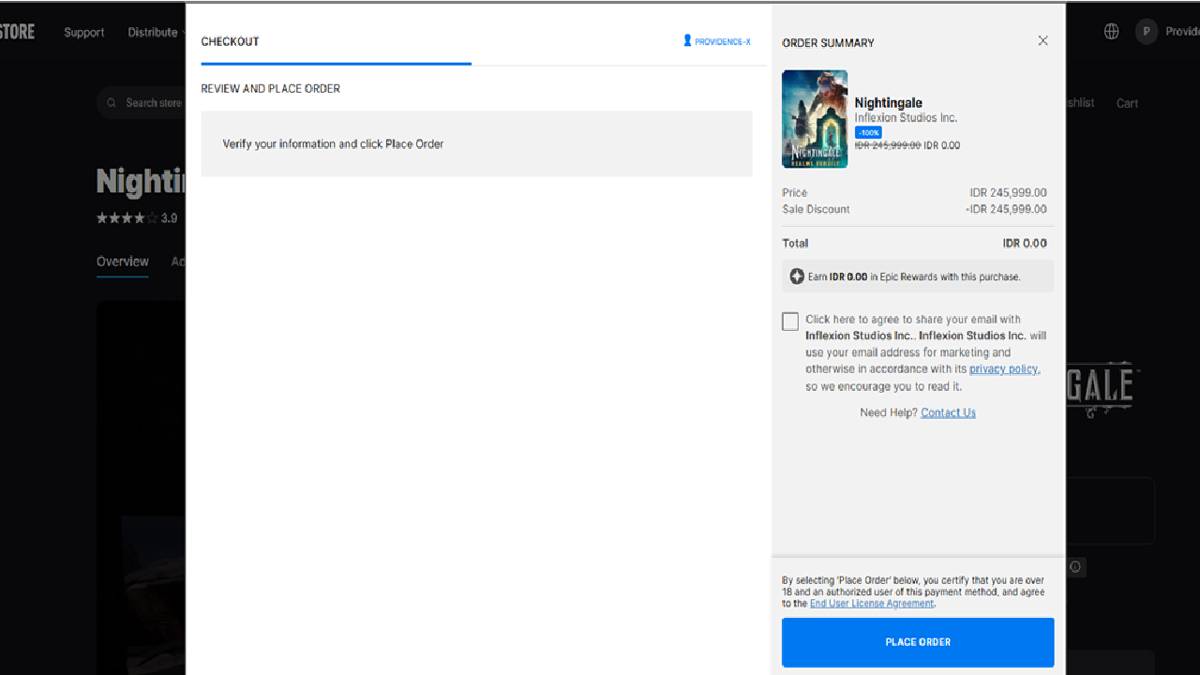
Task: Click the Search store input field
Action: click(153, 103)
